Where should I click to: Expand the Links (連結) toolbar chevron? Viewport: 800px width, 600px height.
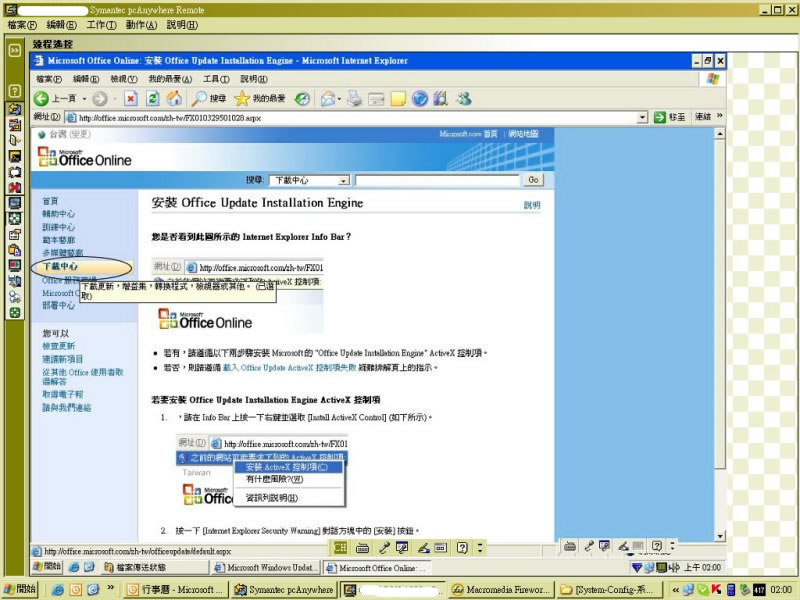tap(719, 116)
